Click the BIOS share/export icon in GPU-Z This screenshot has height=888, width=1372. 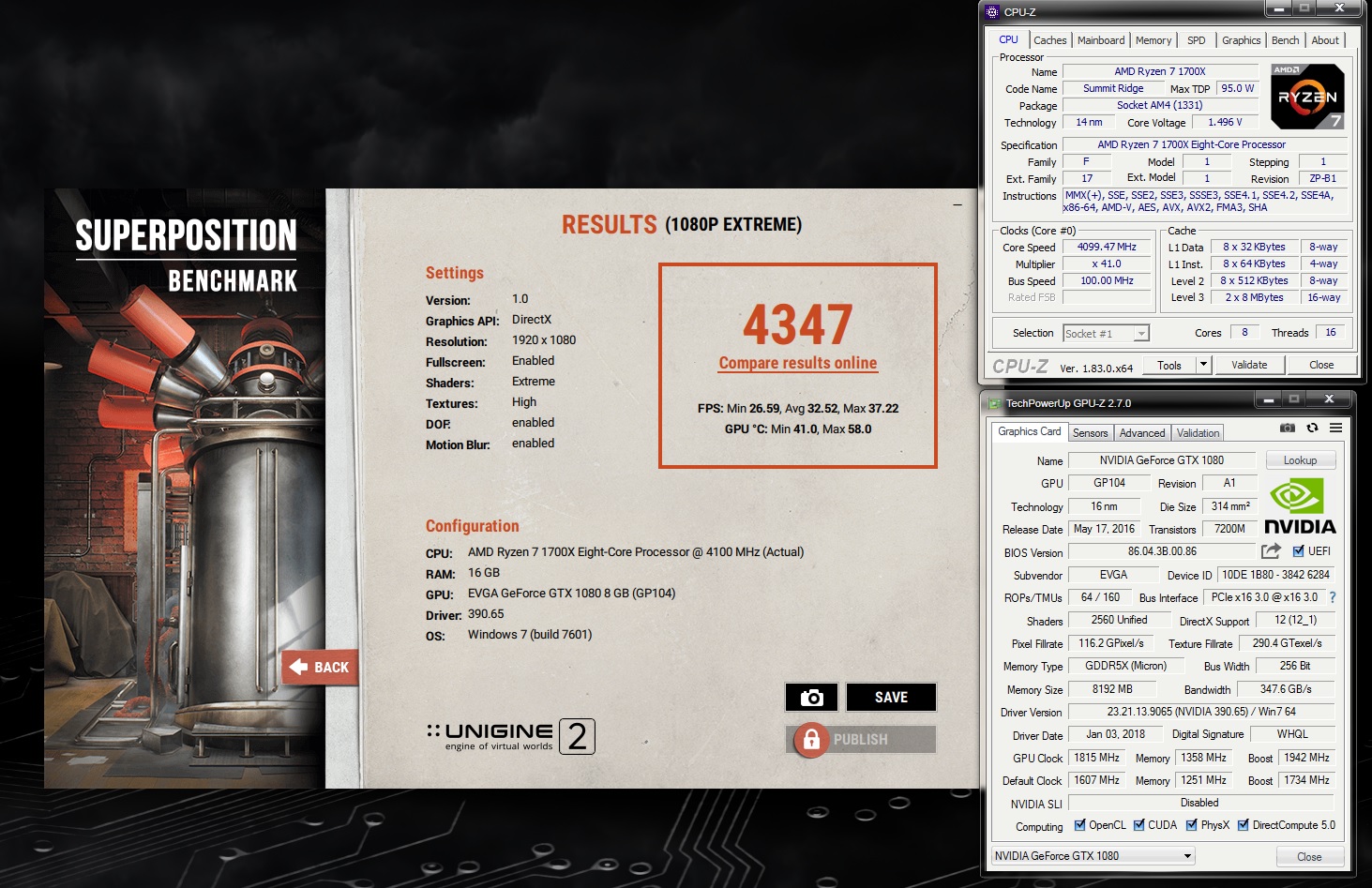click(1271, 551)
